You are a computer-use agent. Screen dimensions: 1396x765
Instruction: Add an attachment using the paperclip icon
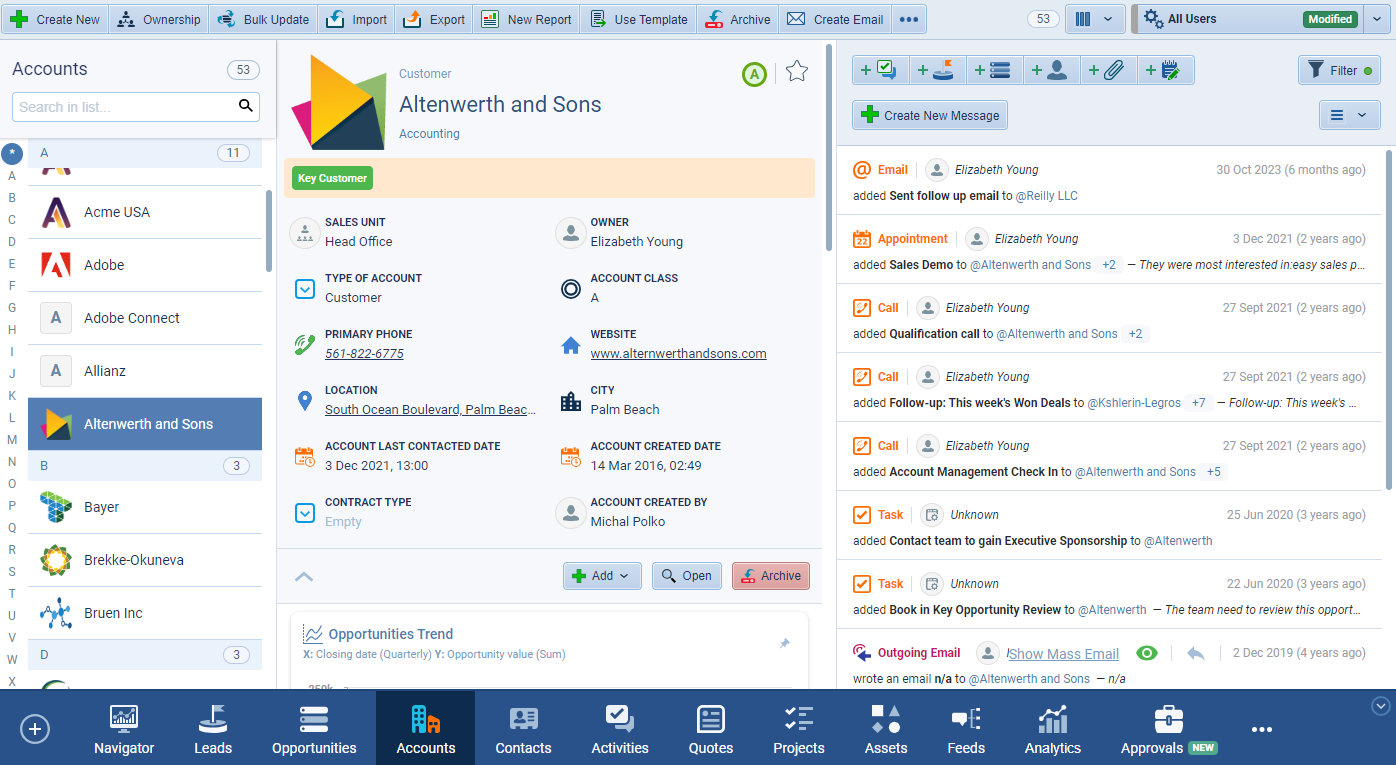point(1108,70)
